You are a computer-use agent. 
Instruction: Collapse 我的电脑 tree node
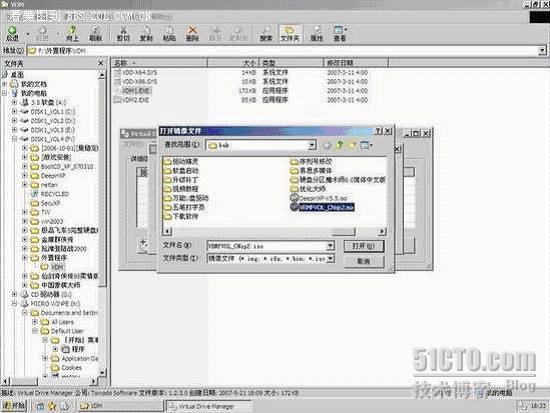click(5, 93)
